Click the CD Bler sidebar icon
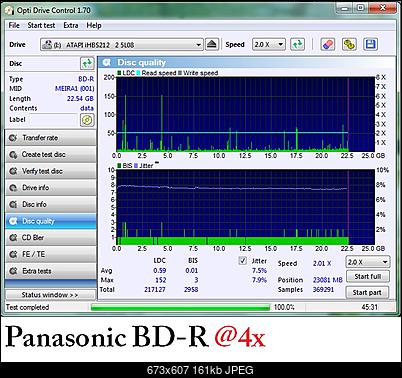The height and width of the screenshot is (378, 402). [13, 238]
